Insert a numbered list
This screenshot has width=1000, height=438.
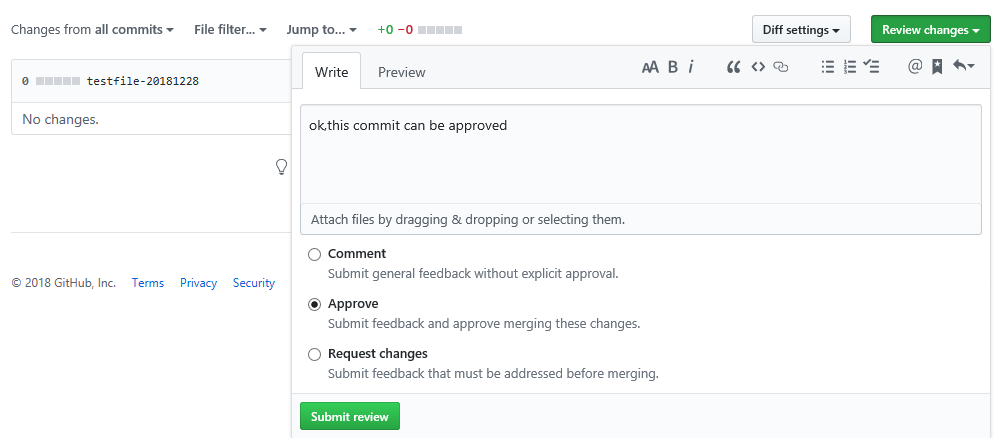point(850,67)
